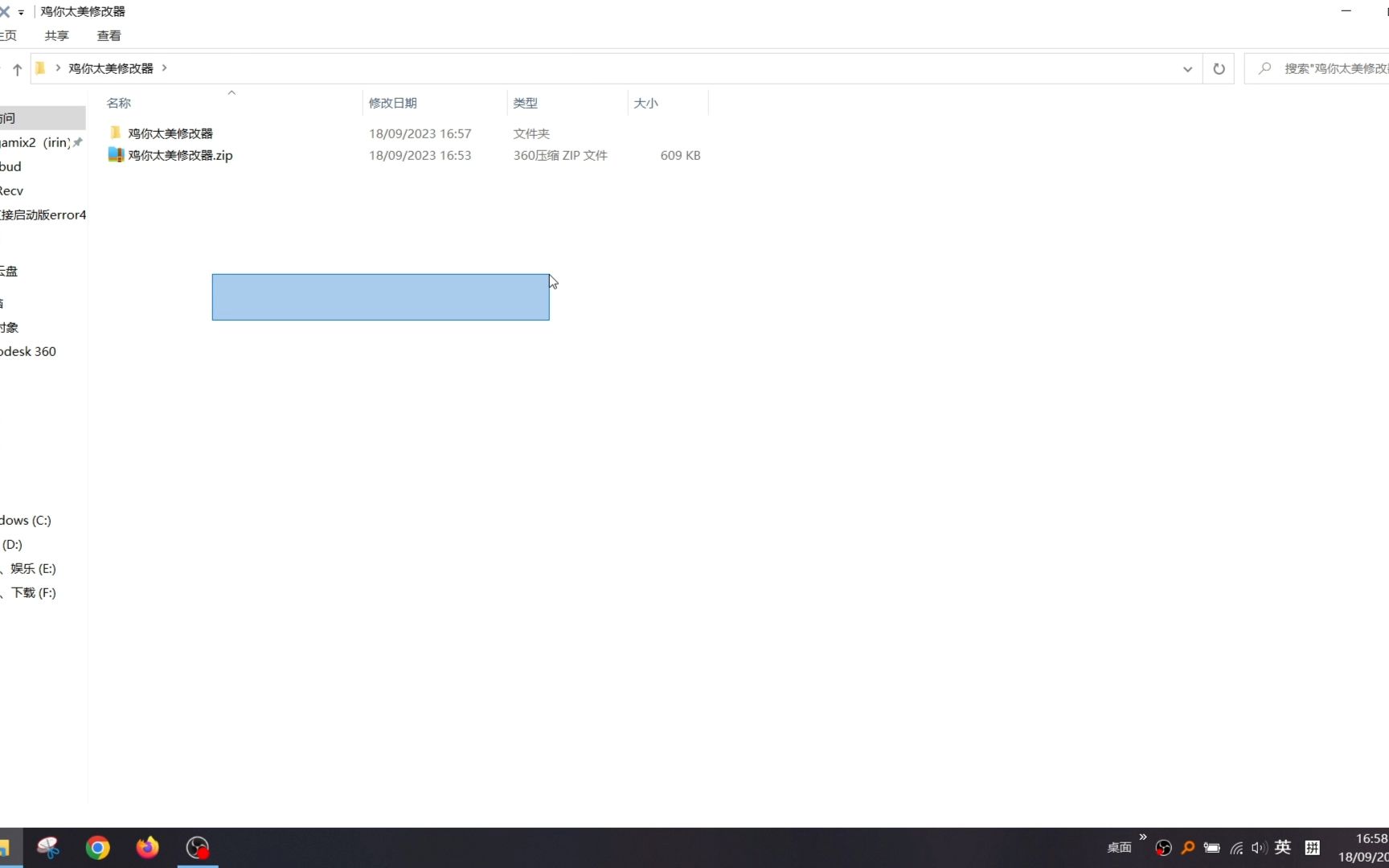Click the 360压缩 ZIP 文件 type cell
The height and width of the screenshot is (868, 1389).
tap(560, 155)
